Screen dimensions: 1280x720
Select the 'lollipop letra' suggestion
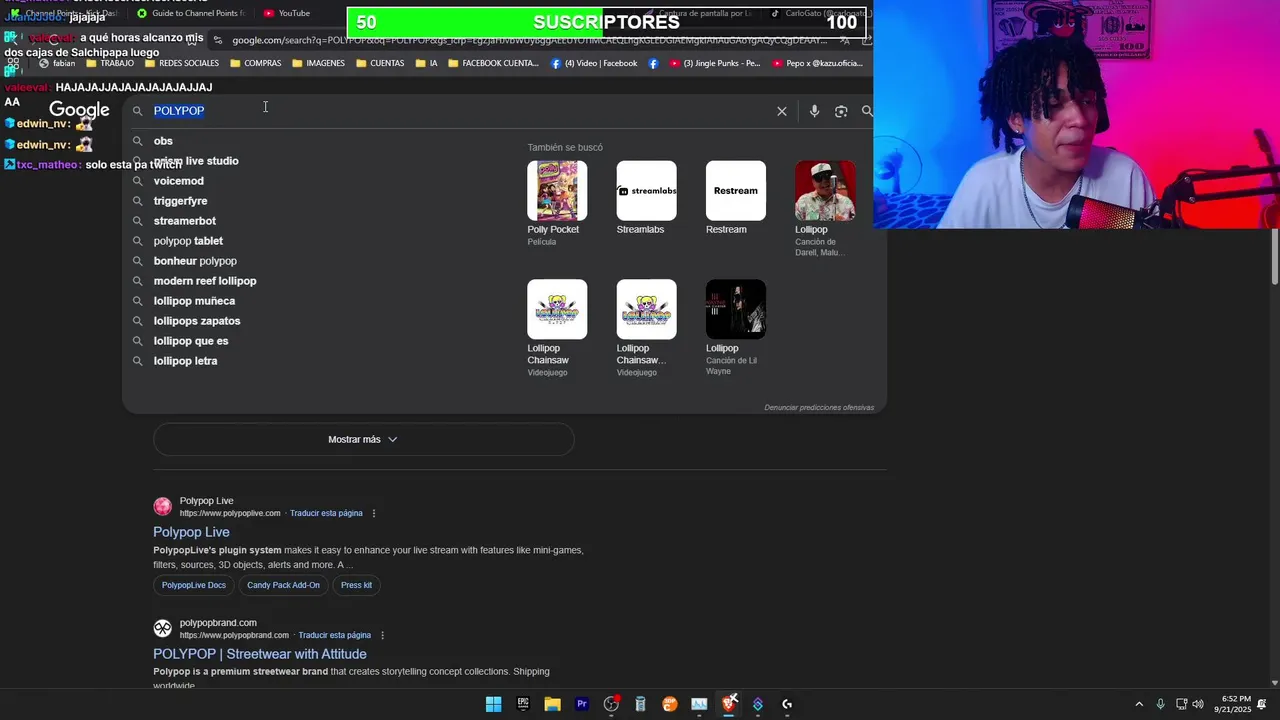pos(185,361)
